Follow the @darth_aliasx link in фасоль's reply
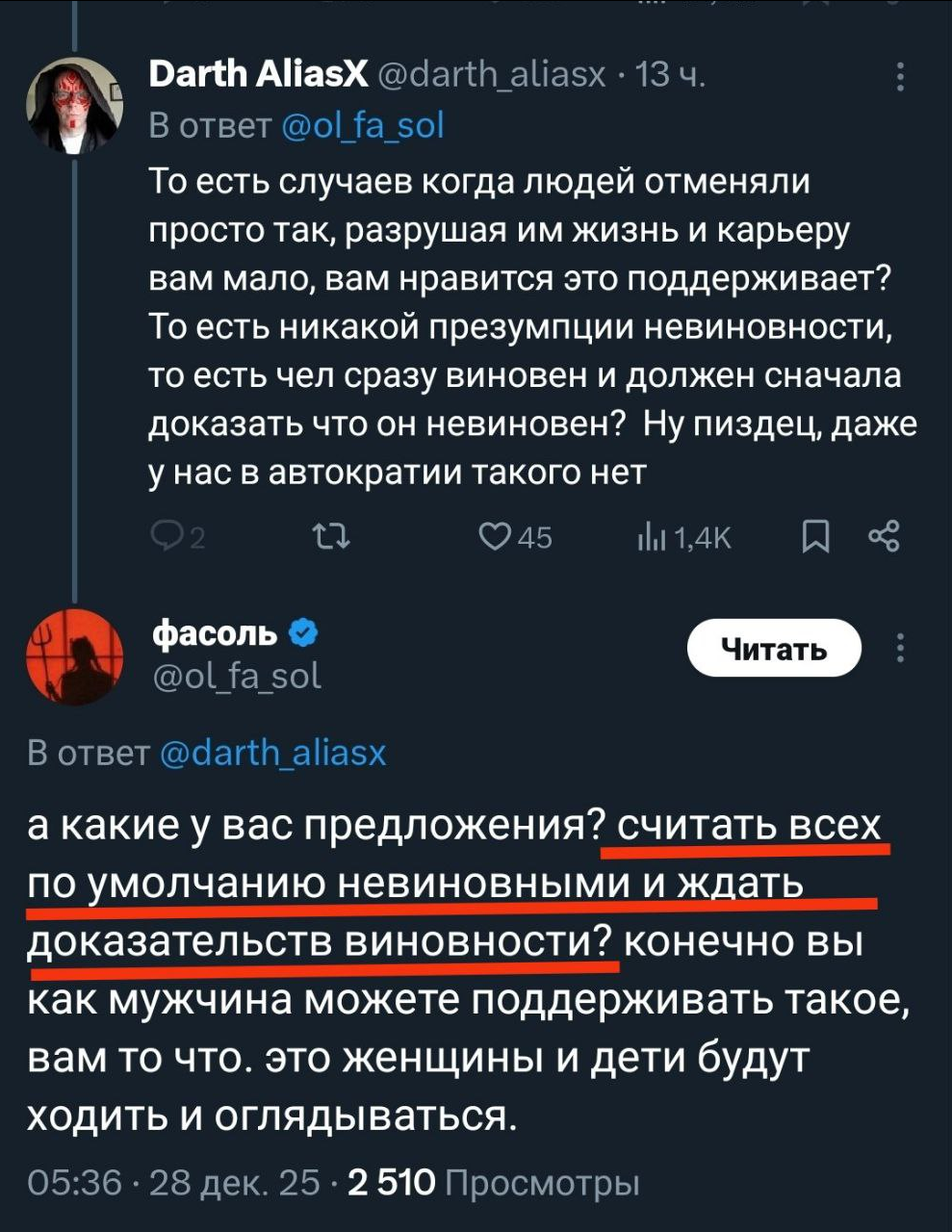This screenshot has height=1232, width=952. tap(271, 752)
